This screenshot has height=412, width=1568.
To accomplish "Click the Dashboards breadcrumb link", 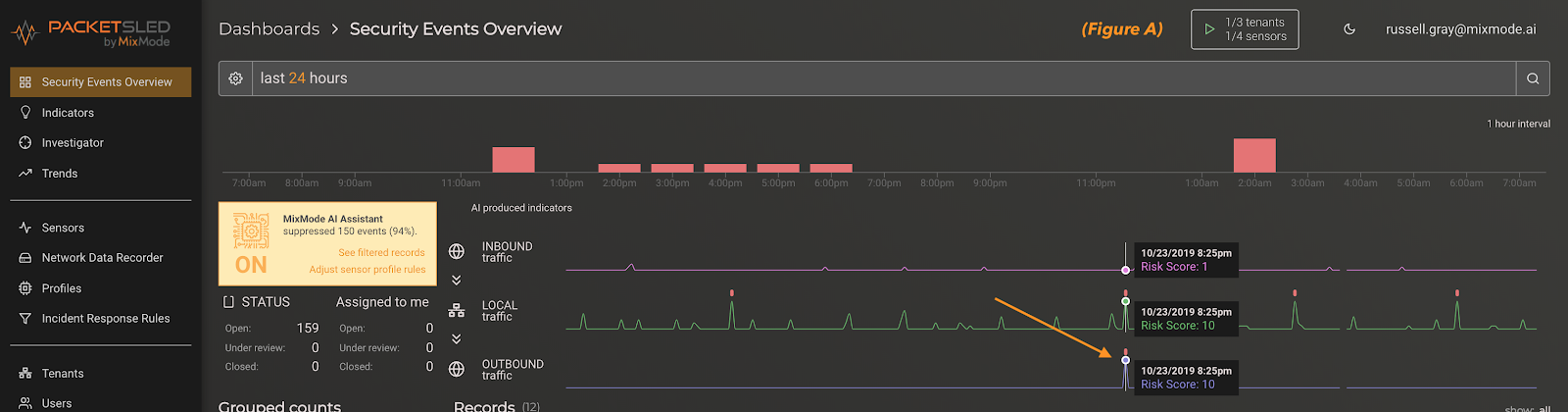I will 269,29.
